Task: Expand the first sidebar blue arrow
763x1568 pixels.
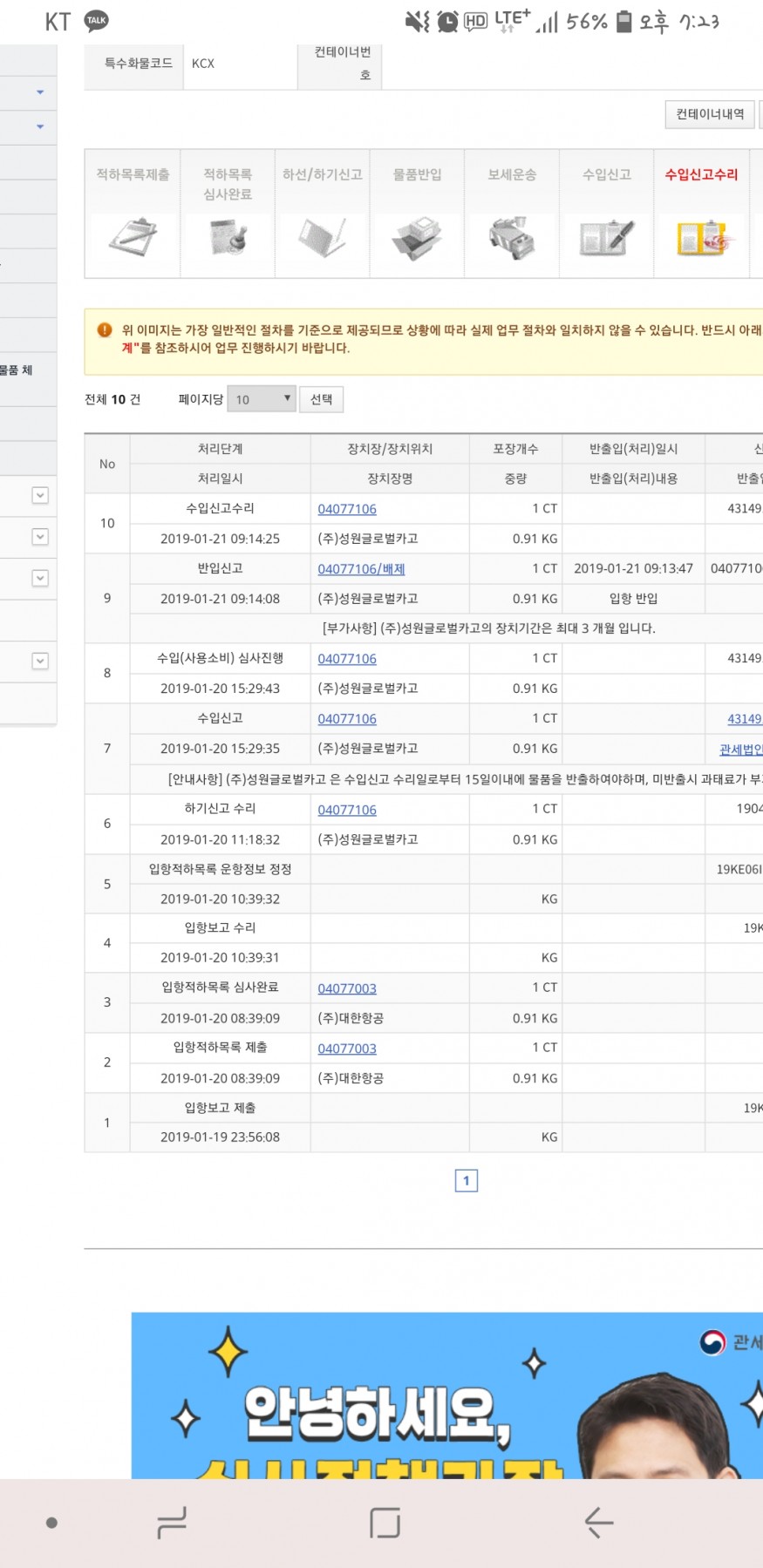Action: (x=40, y=92)
